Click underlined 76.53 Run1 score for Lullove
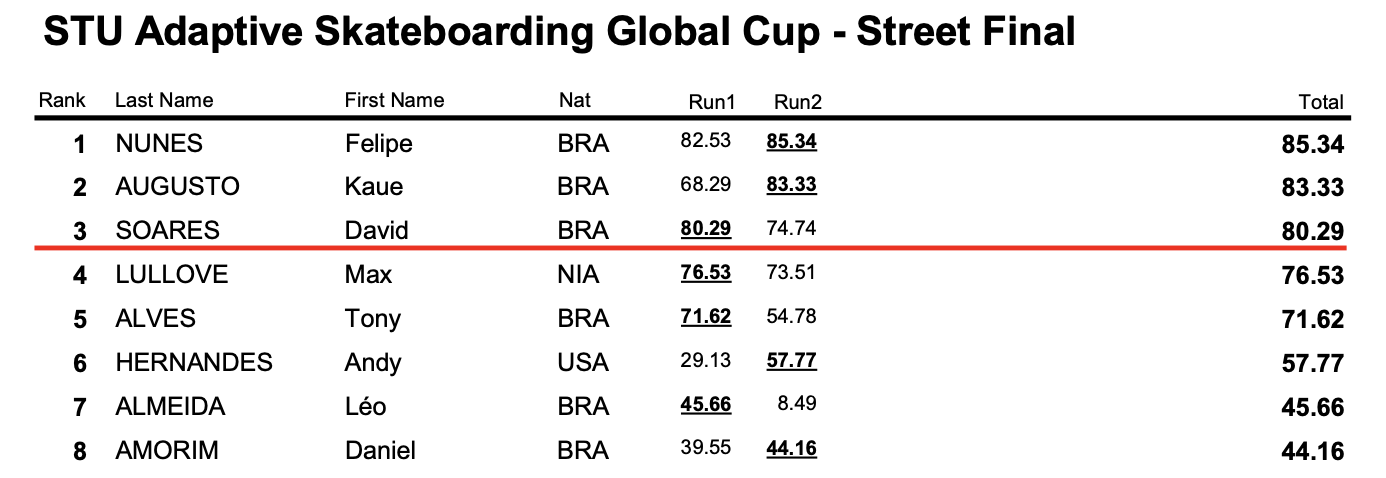Viewport: 1386px width, 478px height. (x=705, y=272)
